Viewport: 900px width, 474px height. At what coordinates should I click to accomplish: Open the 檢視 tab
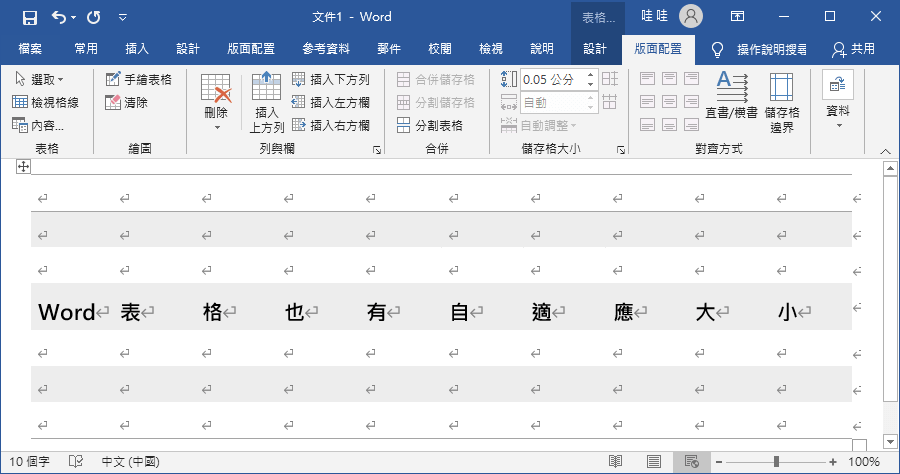(x=491, y=49)
